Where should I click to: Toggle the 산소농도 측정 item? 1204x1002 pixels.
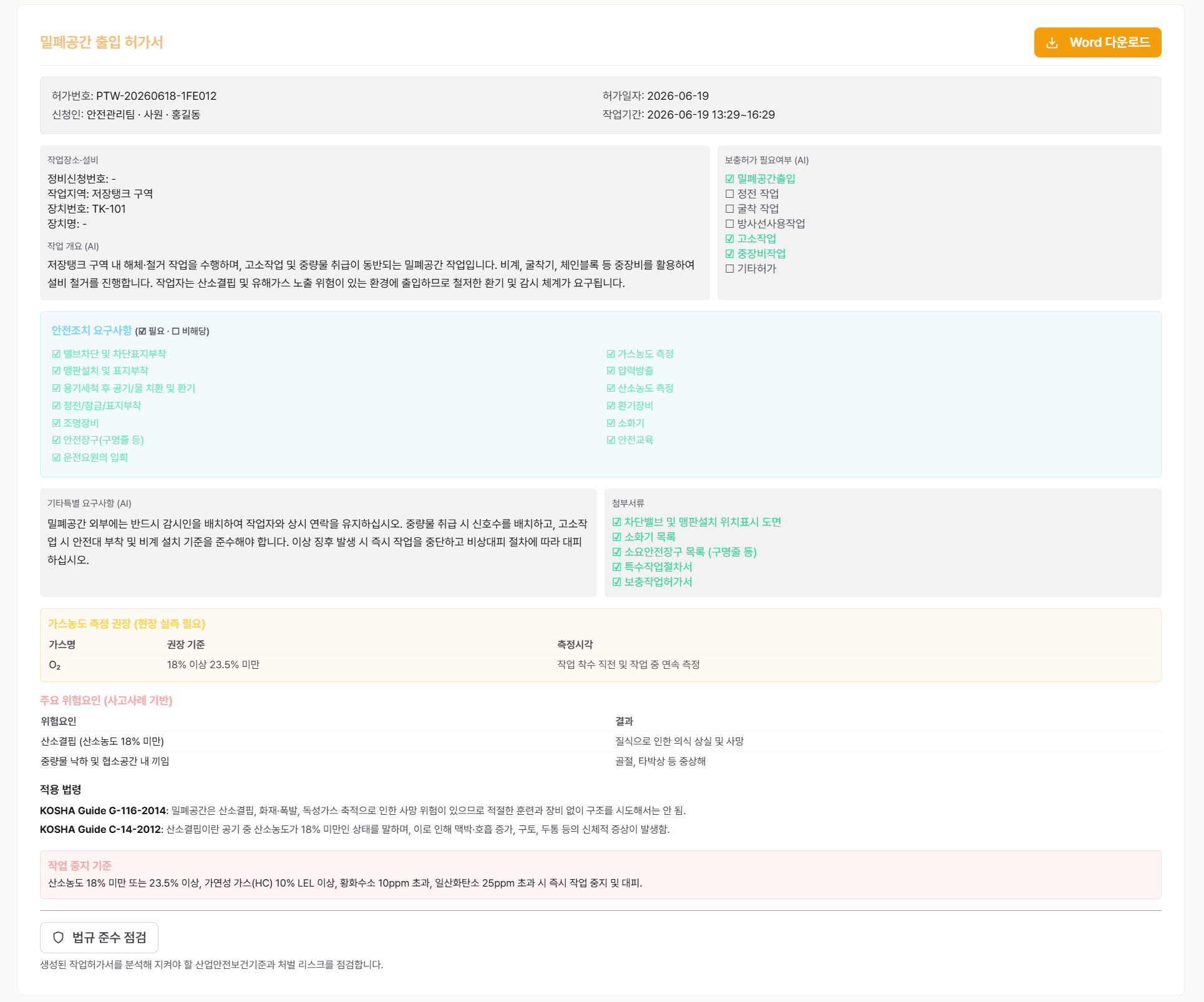tap(640, 388)
